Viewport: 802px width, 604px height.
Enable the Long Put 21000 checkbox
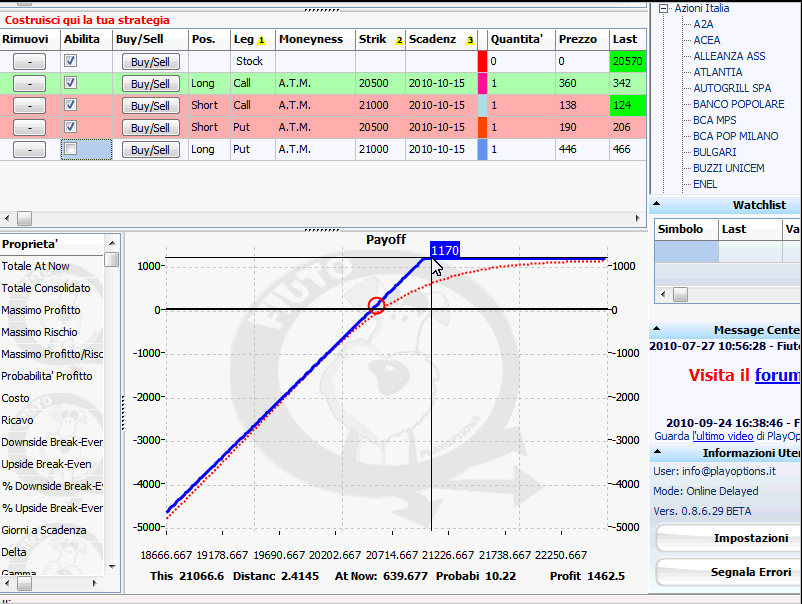click(x=71, y=149)
